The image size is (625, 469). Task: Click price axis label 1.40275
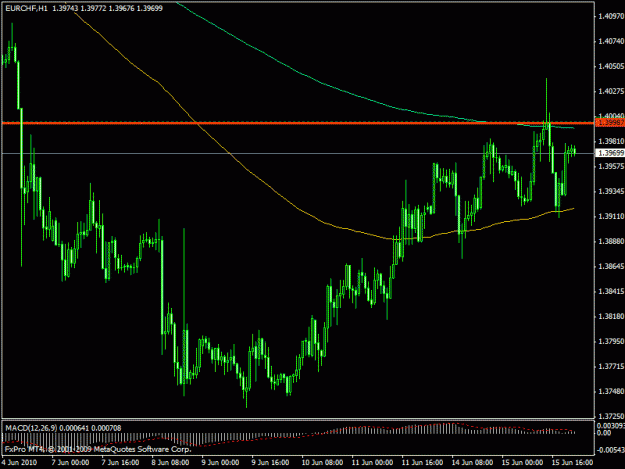click(611, 91)
